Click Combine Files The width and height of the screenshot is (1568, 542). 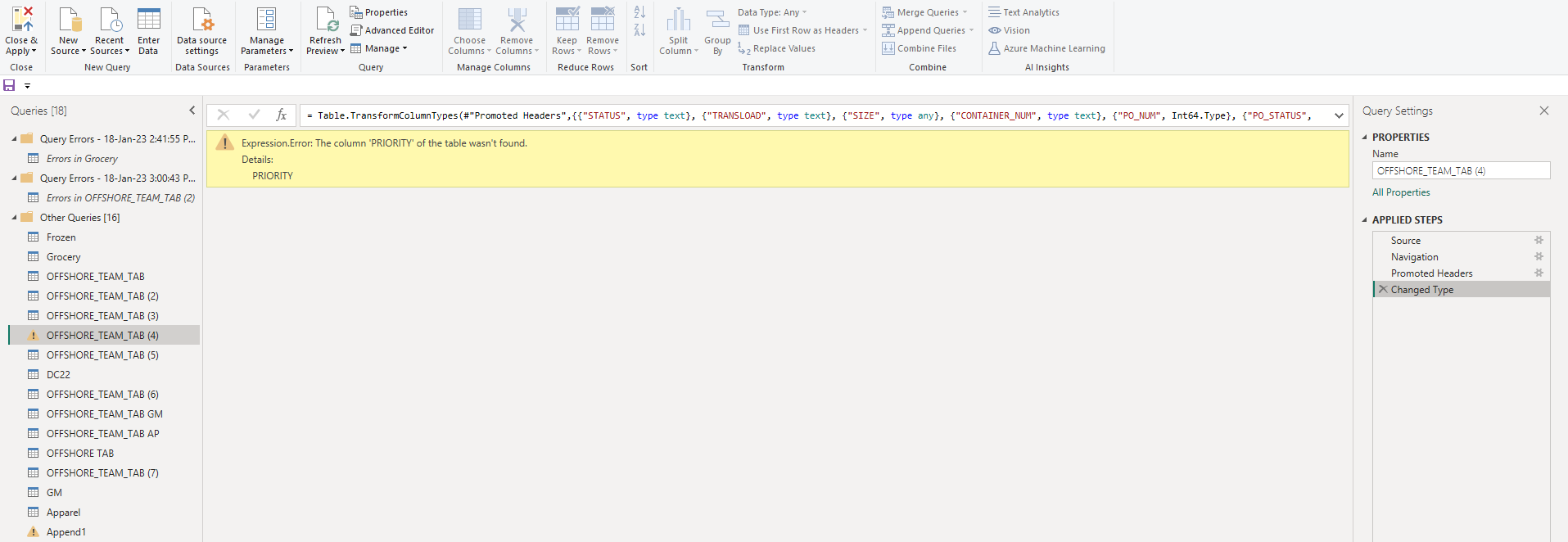[919, 48]
